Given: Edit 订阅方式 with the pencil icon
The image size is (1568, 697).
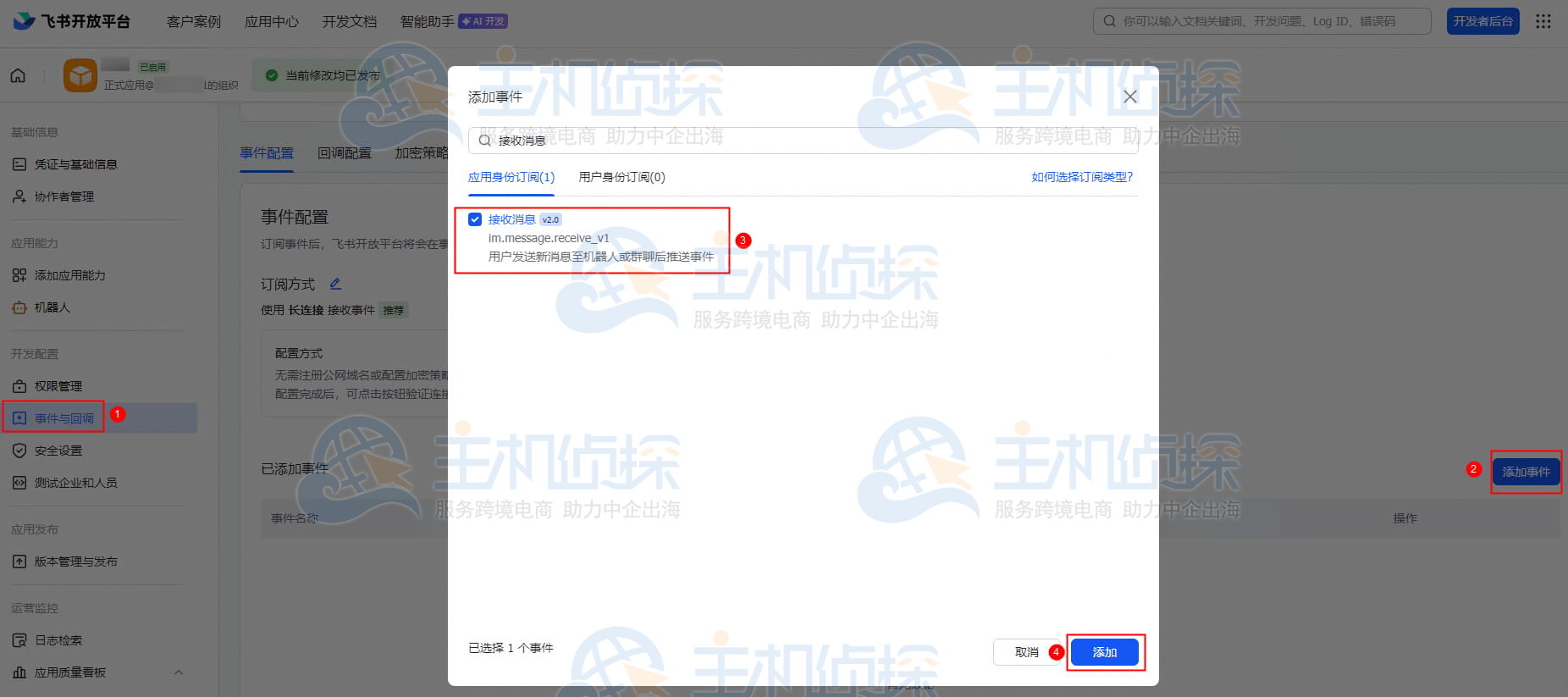Looking at the screenshot, I should (335, 284).
